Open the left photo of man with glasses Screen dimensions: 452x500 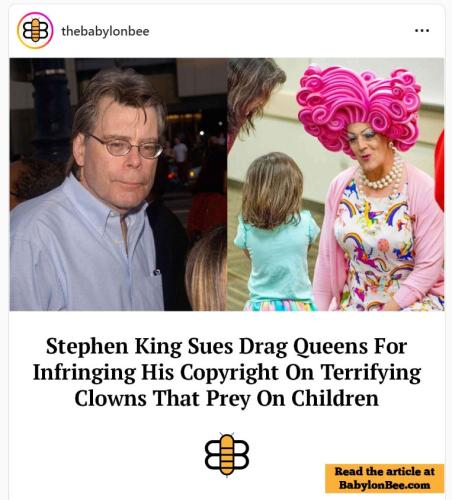click(x=118, y=184)
